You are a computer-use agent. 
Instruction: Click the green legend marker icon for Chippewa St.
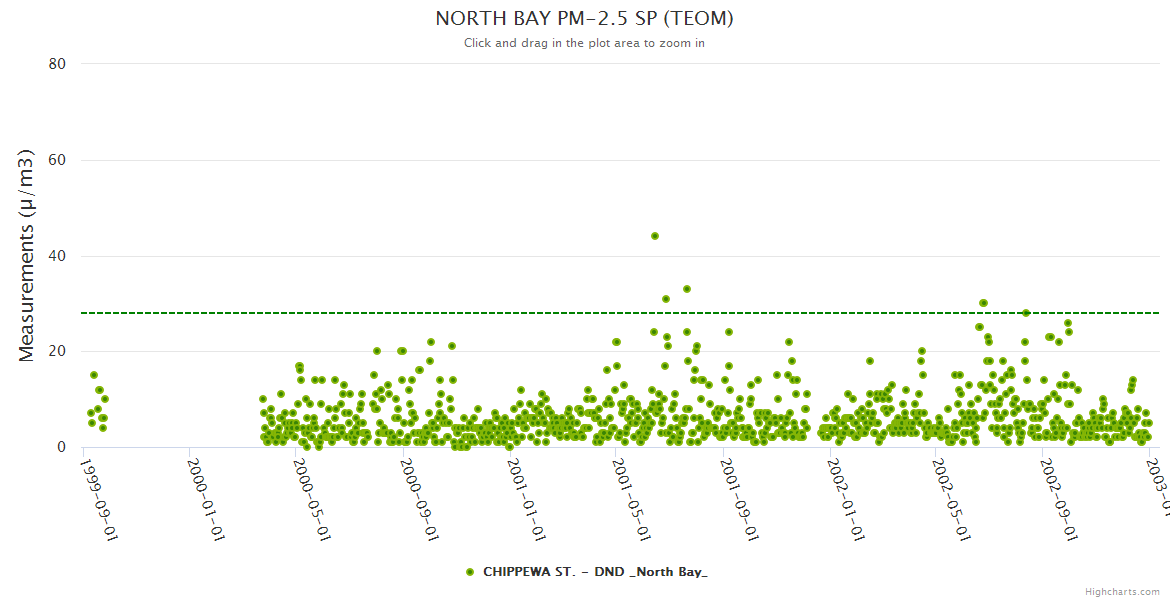pos(470,572)
